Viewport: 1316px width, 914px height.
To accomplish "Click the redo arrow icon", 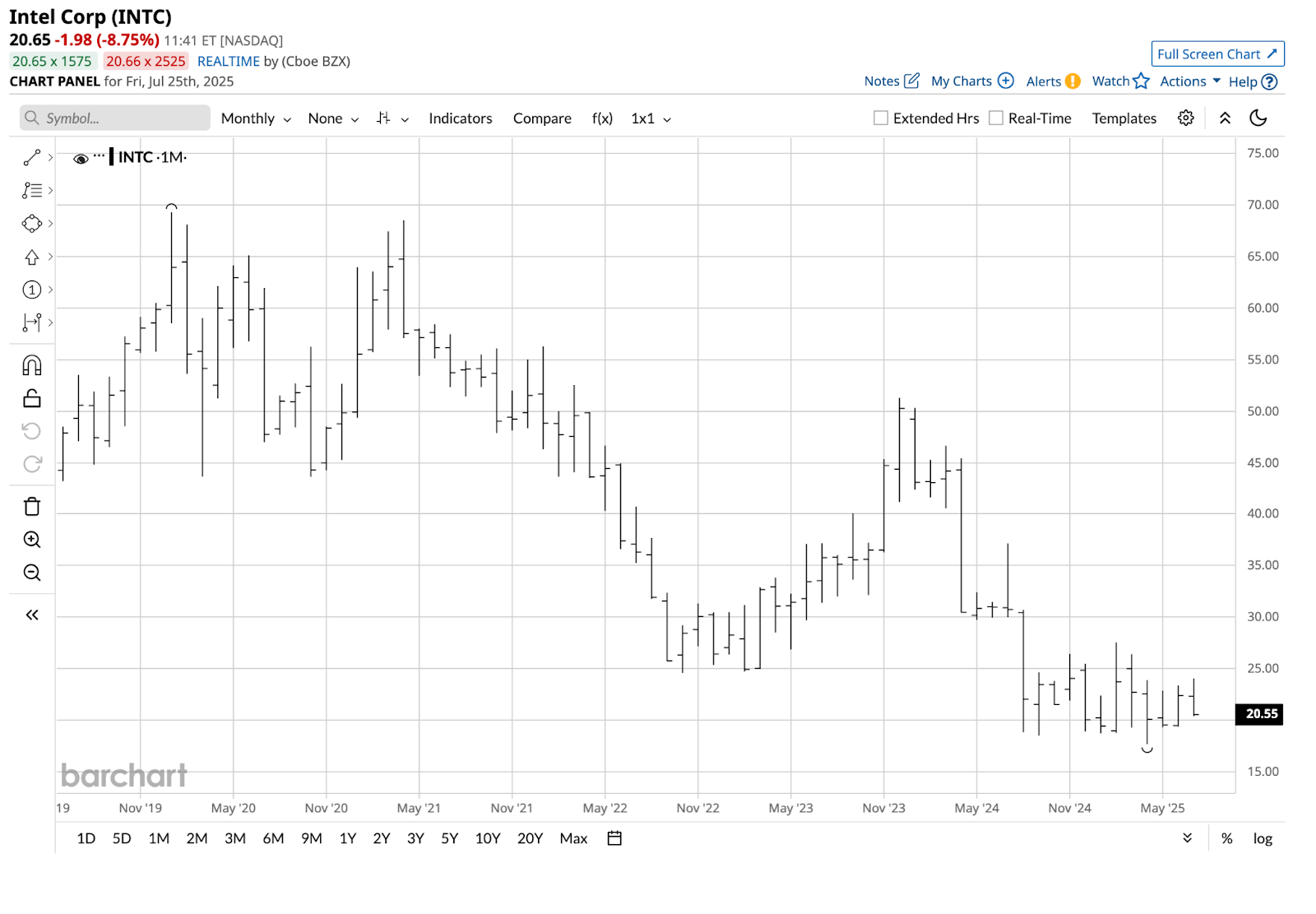I will click(x=31, y=464).
